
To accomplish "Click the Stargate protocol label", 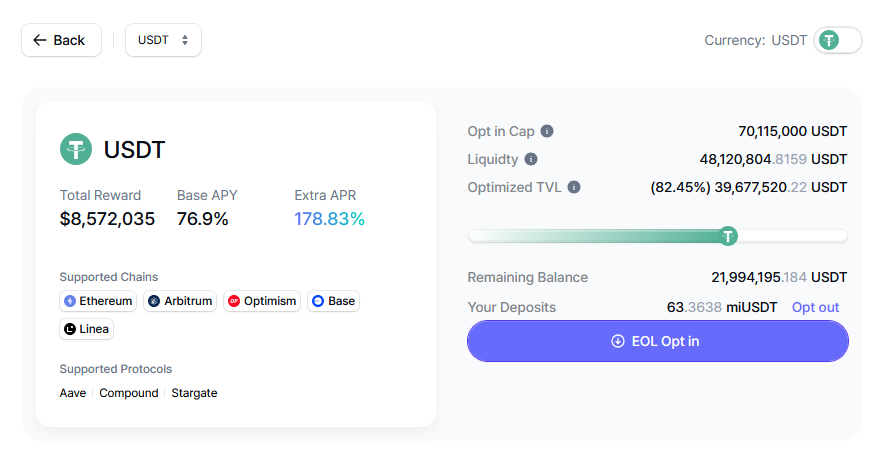I will (194, 393).
